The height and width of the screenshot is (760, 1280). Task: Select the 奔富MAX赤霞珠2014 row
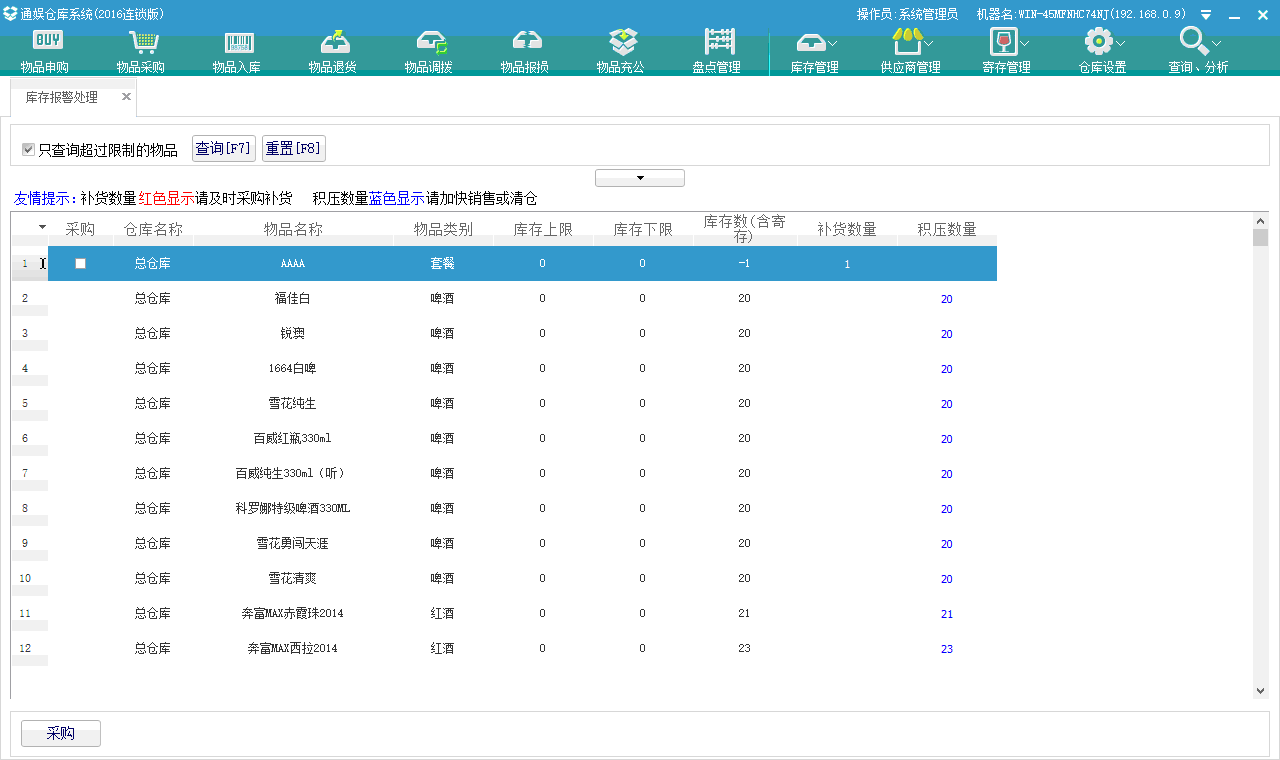coord(504,614)
